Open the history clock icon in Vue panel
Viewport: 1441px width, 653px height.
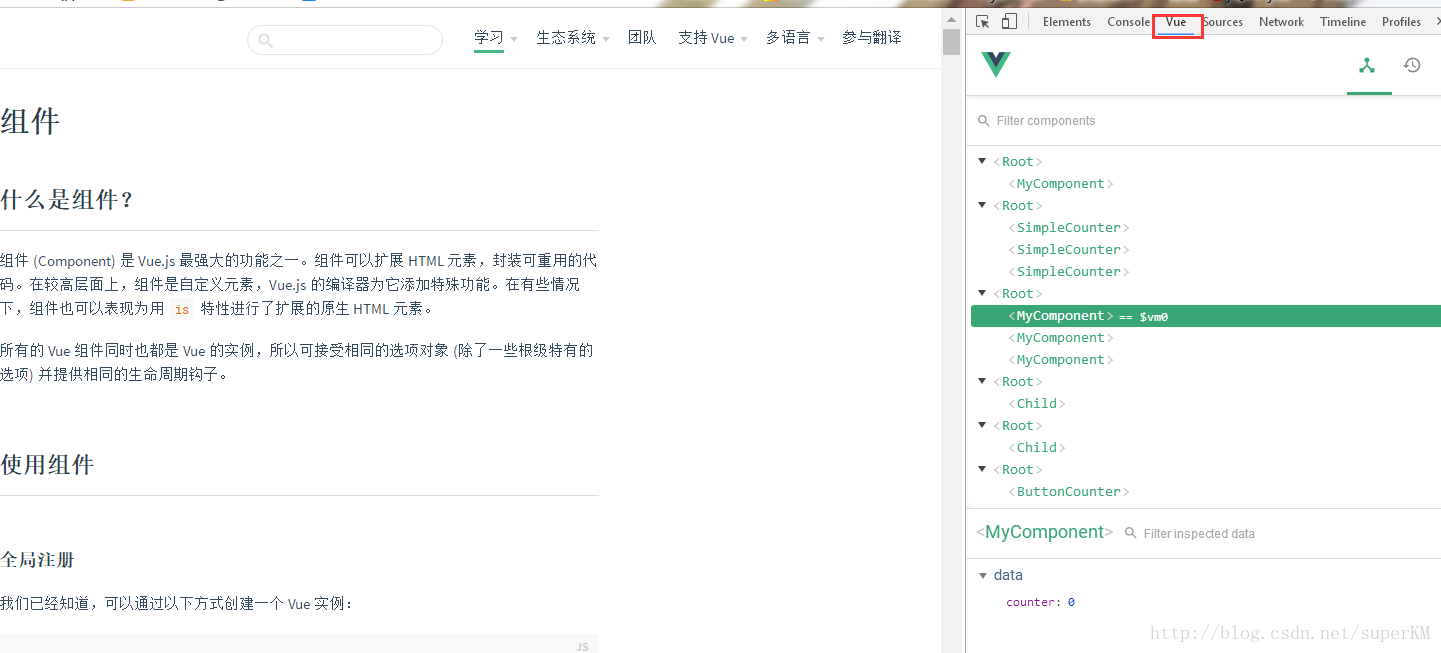(1412, 65)
